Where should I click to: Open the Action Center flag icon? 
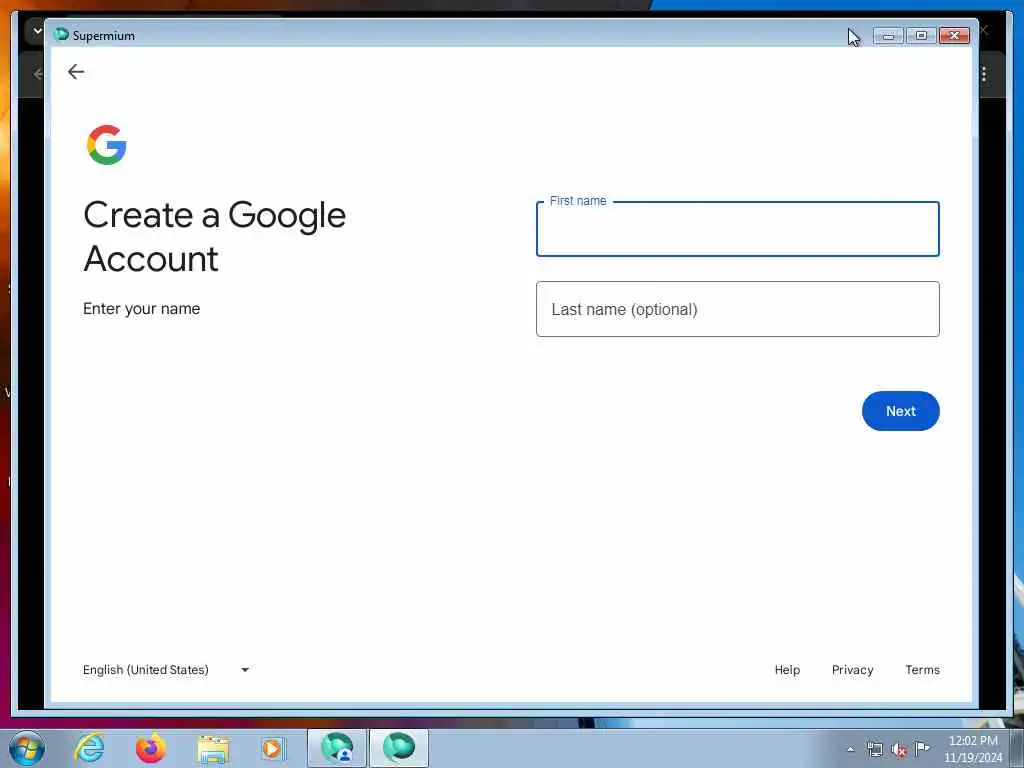tap(922, 748)
